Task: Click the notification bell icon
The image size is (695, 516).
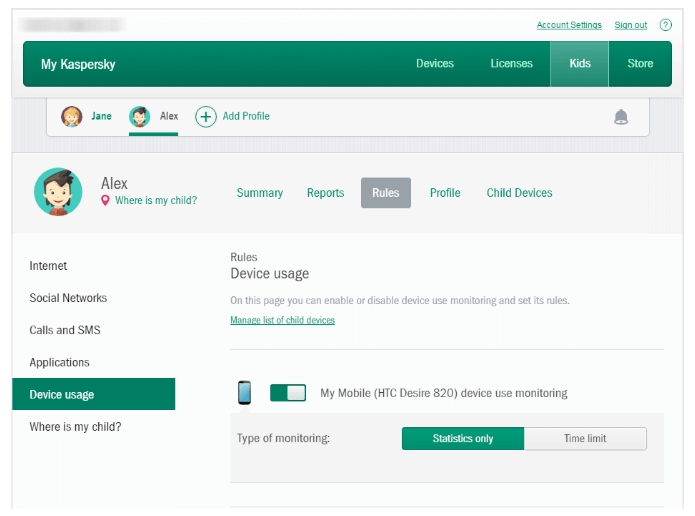Action: (621, 117)
